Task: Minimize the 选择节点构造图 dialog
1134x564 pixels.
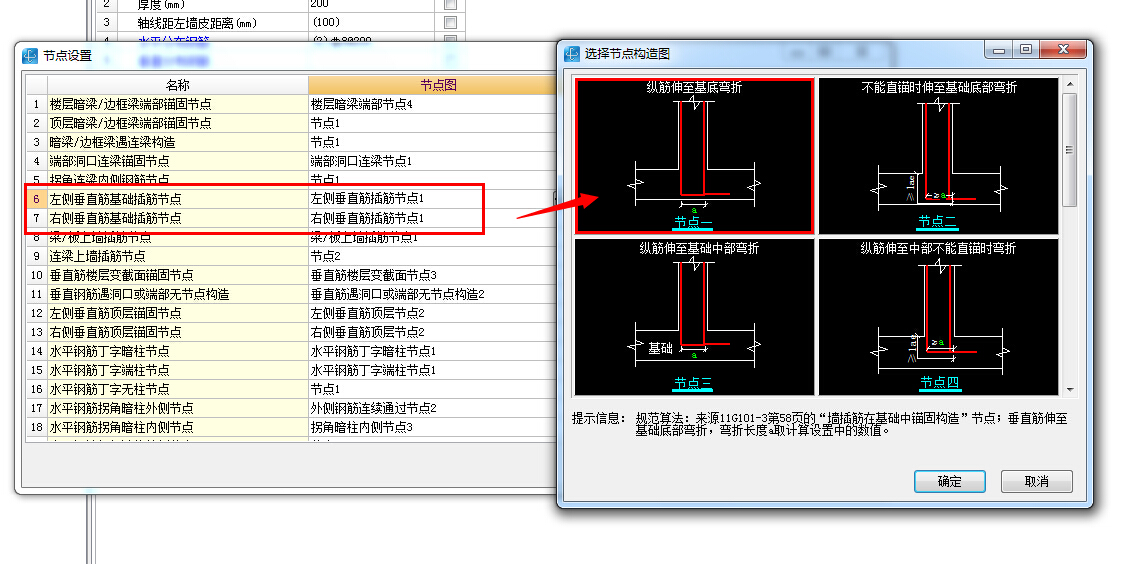Action: point(999,50)
